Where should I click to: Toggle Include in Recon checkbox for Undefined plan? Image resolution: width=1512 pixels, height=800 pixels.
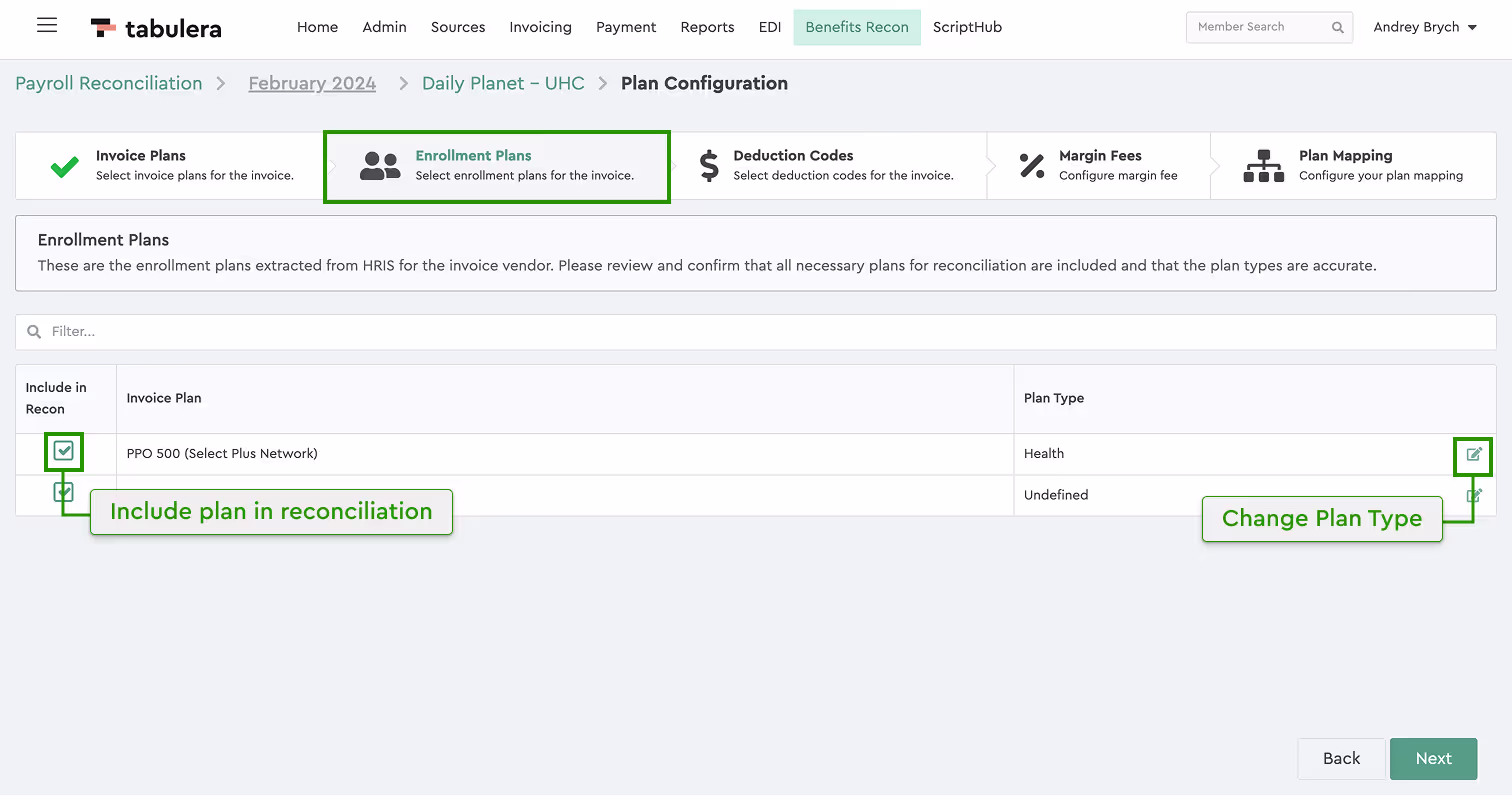tap(64, 492)
